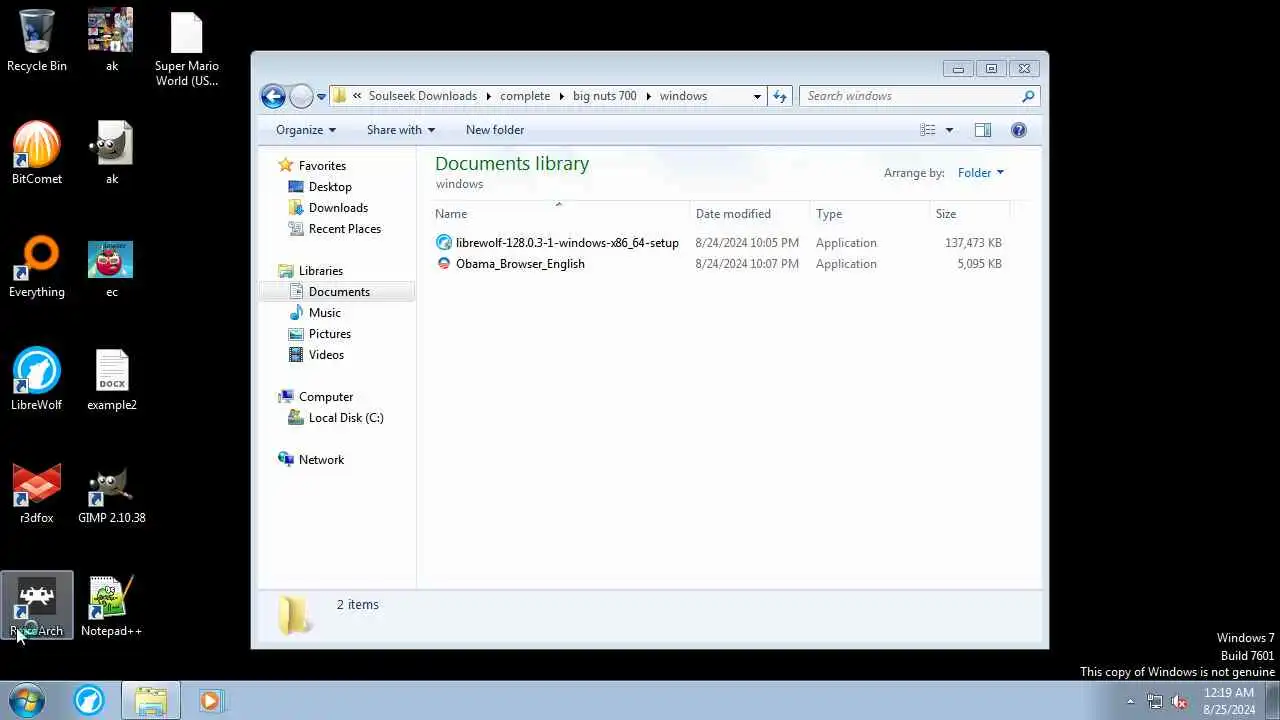
Task: Open LibreWolf from the taskbar
Action: [89, 701]
